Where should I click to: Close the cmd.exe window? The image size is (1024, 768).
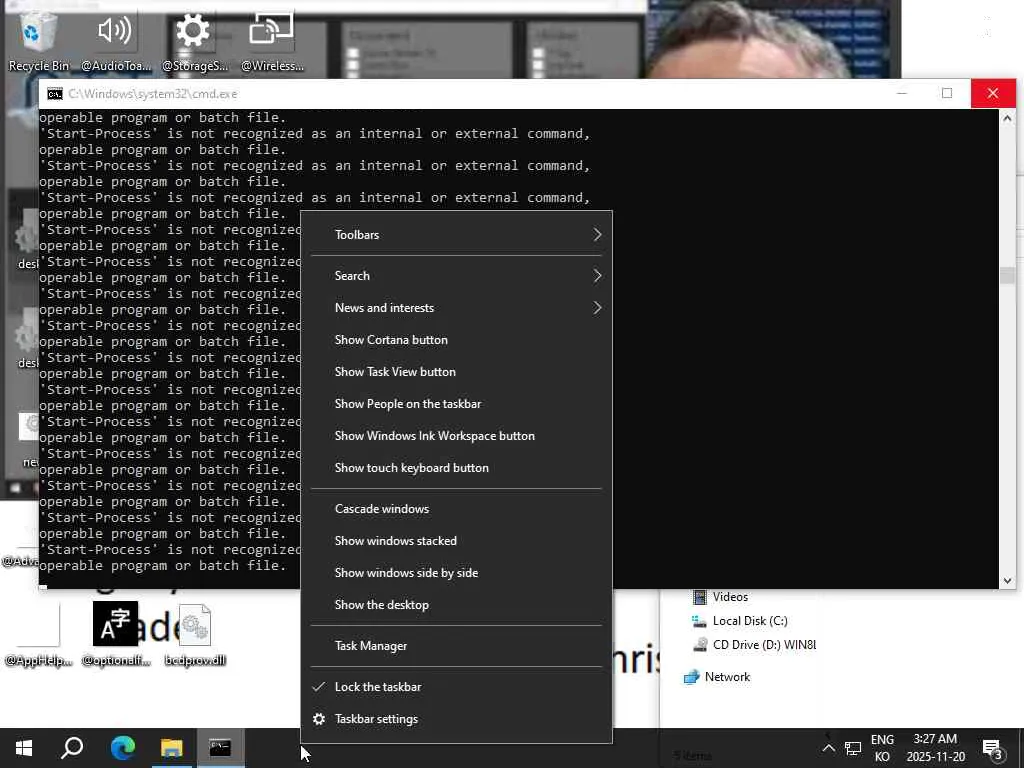(x=993, y=93)
